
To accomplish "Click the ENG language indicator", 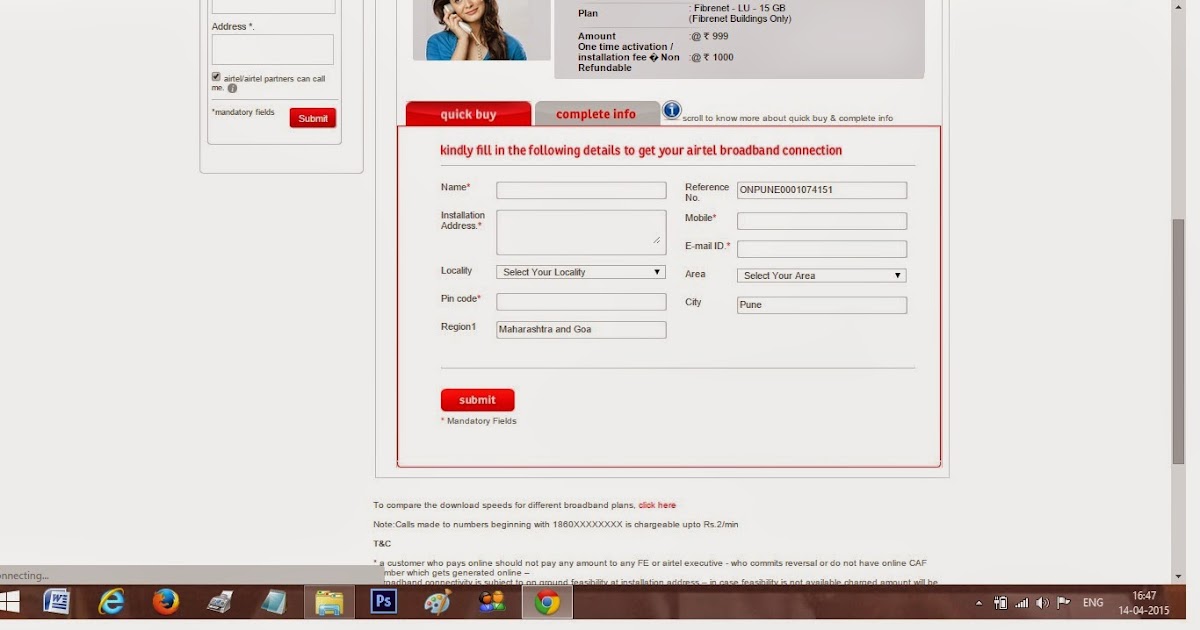I will tap(1093, 603).
